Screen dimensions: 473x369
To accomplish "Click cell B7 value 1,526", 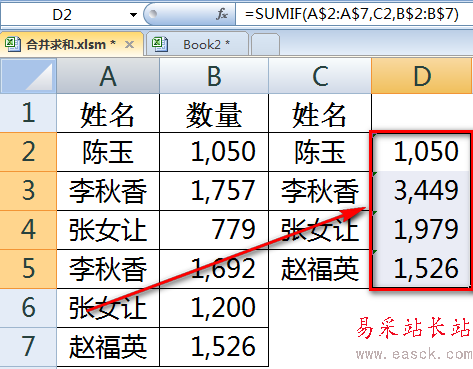I will pos(214,347).
